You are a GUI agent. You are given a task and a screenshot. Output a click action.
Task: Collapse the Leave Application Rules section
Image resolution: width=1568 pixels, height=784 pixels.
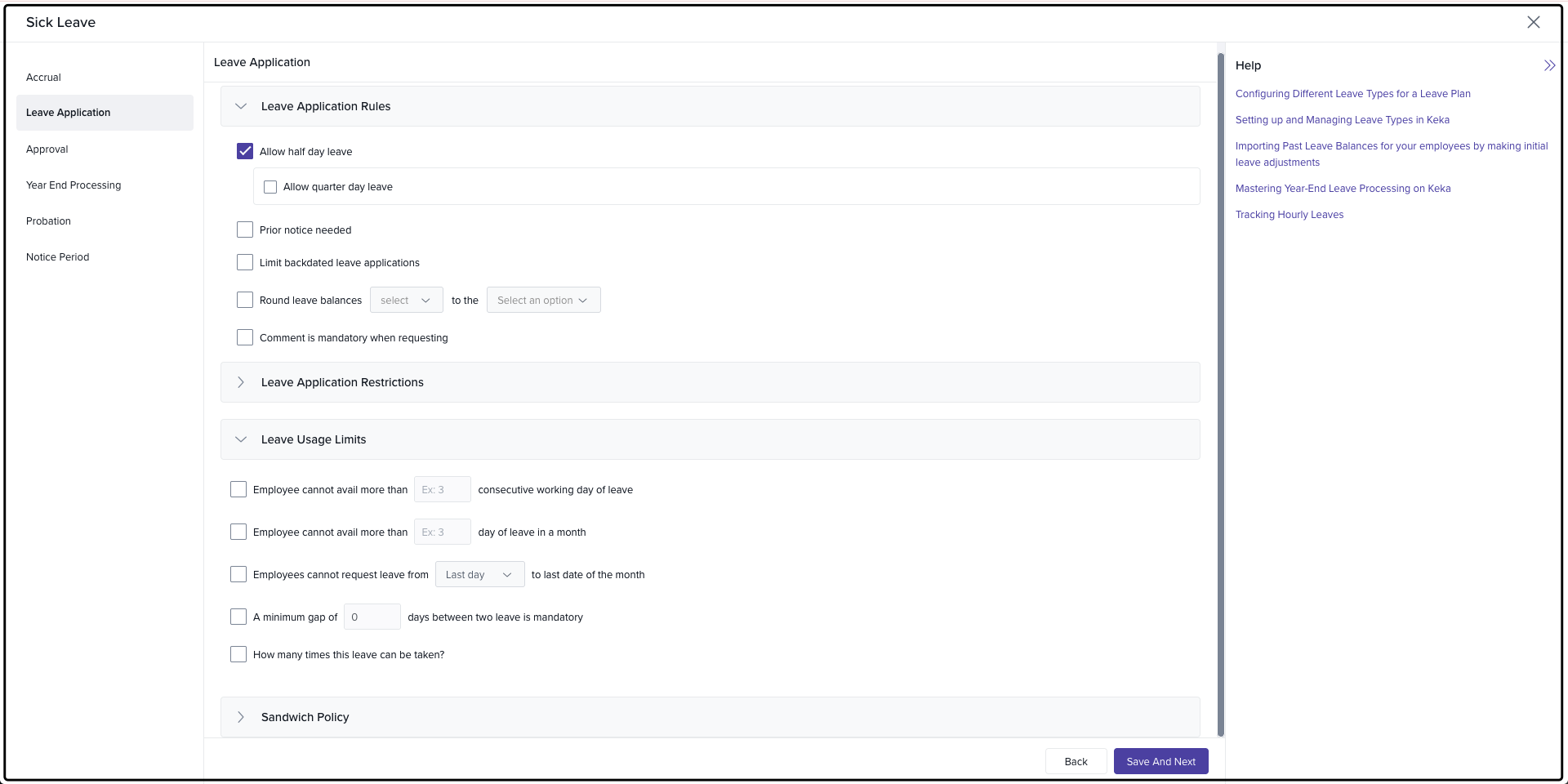[x=241, y=106]
